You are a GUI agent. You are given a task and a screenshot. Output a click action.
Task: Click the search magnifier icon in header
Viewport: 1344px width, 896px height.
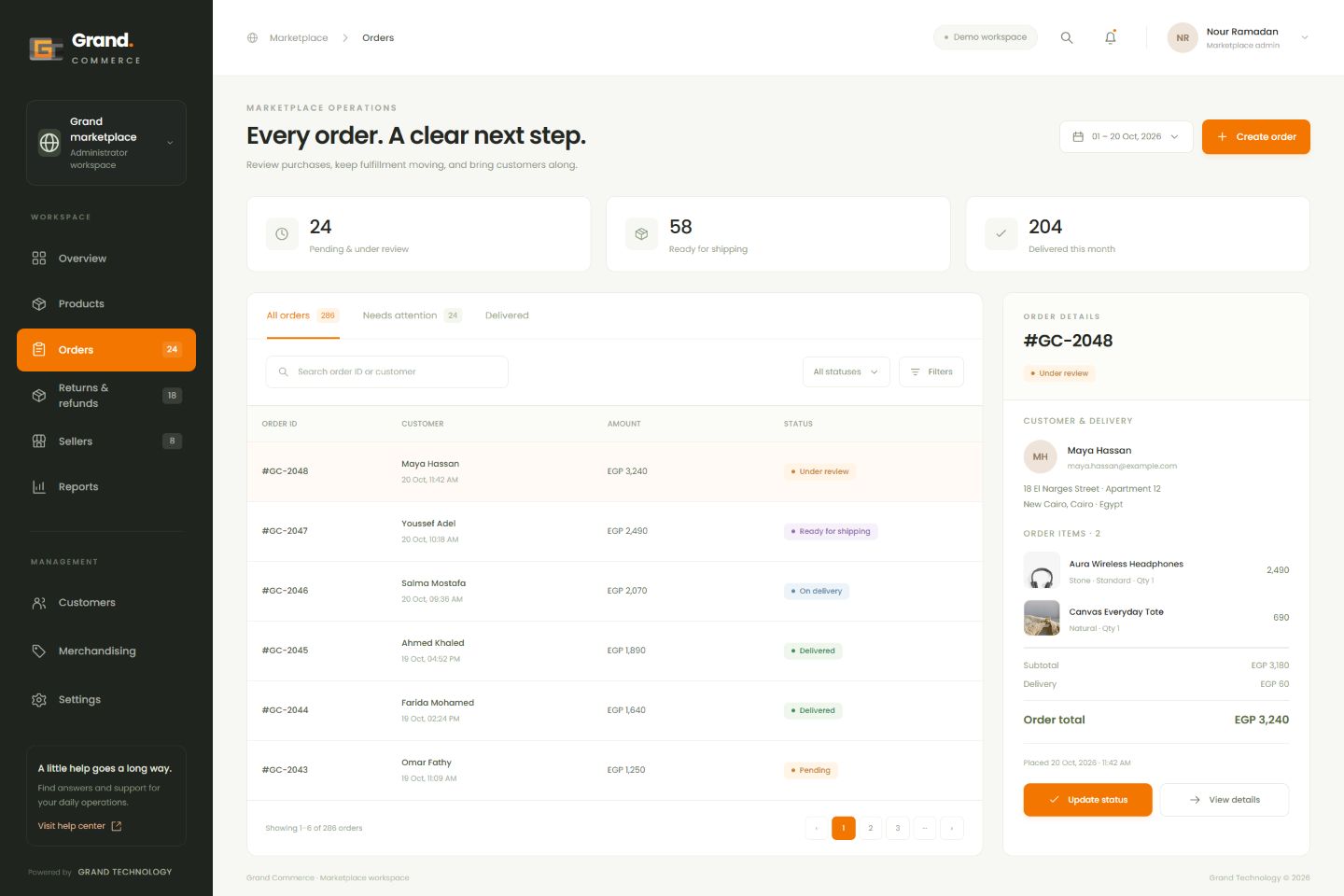click(1067, 37)
